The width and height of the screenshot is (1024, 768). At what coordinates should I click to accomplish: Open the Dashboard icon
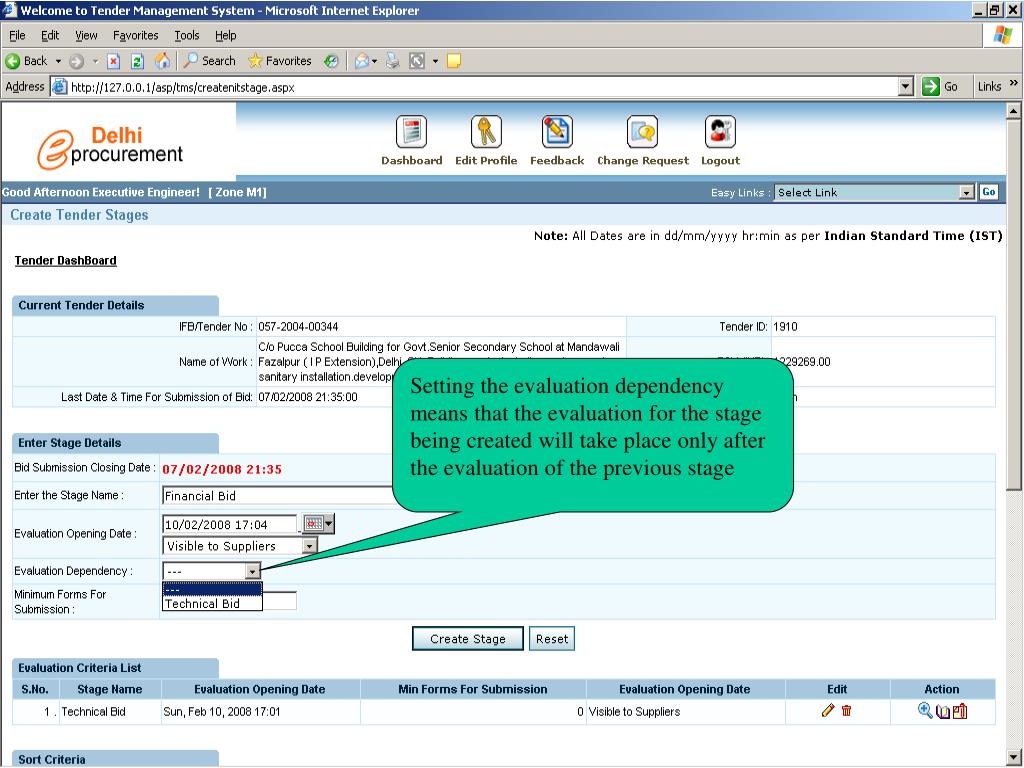coord(411,132)
